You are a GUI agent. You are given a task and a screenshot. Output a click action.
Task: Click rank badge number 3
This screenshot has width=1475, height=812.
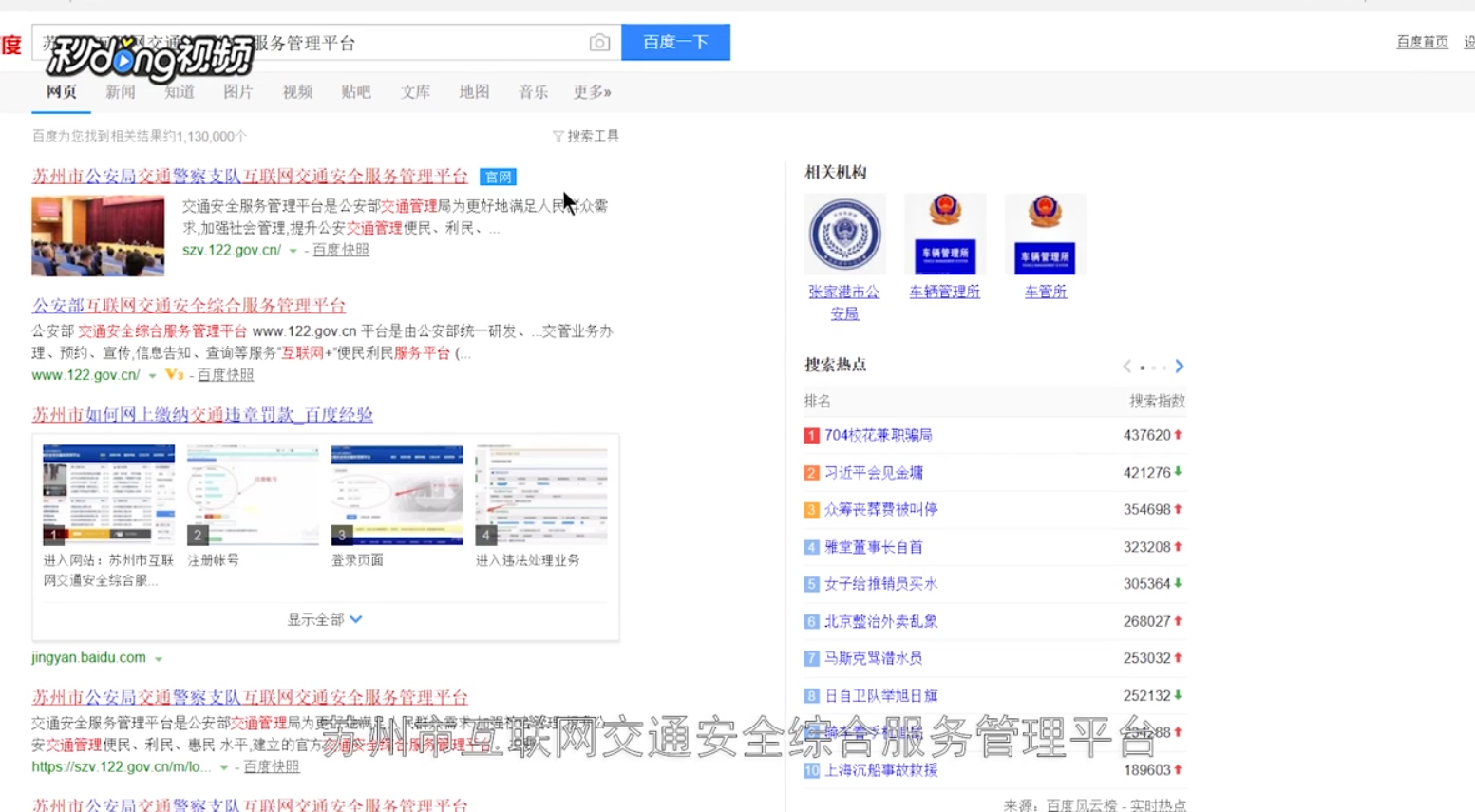coord(811,510)
